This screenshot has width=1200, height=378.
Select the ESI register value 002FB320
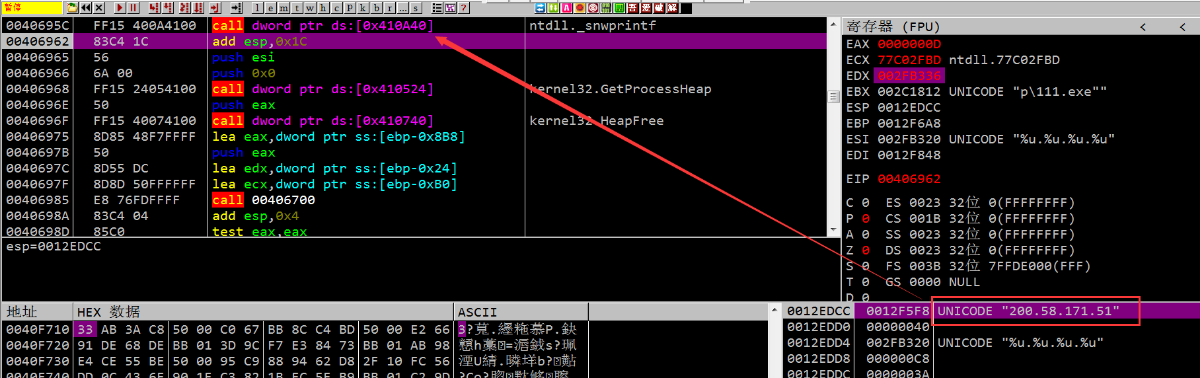tap(908, 138)
